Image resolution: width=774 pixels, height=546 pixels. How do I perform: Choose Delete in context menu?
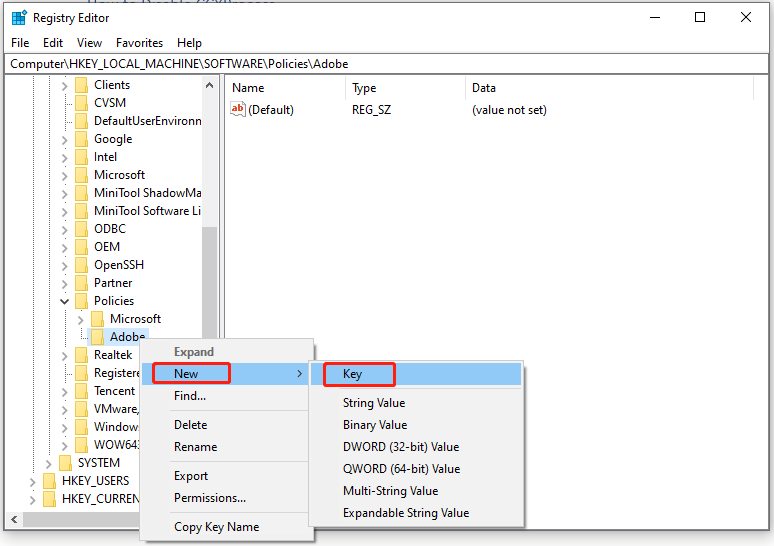225,425
